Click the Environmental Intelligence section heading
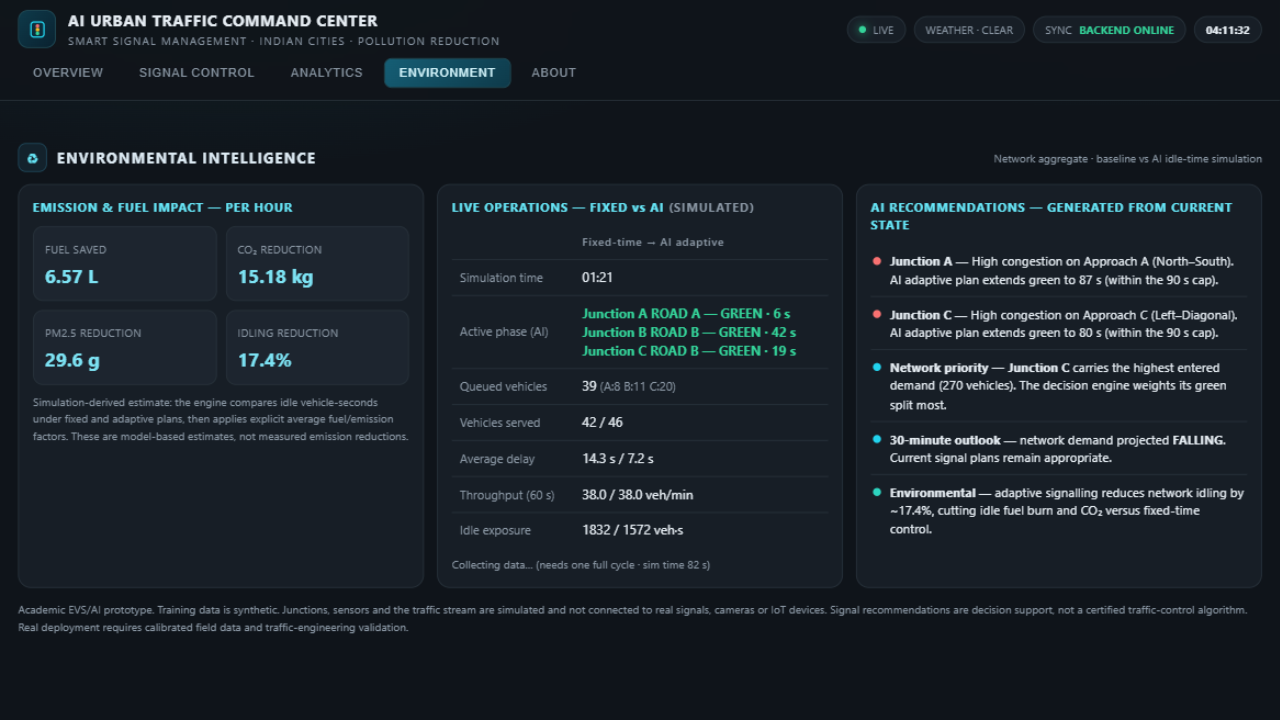 tap(186, 158)
